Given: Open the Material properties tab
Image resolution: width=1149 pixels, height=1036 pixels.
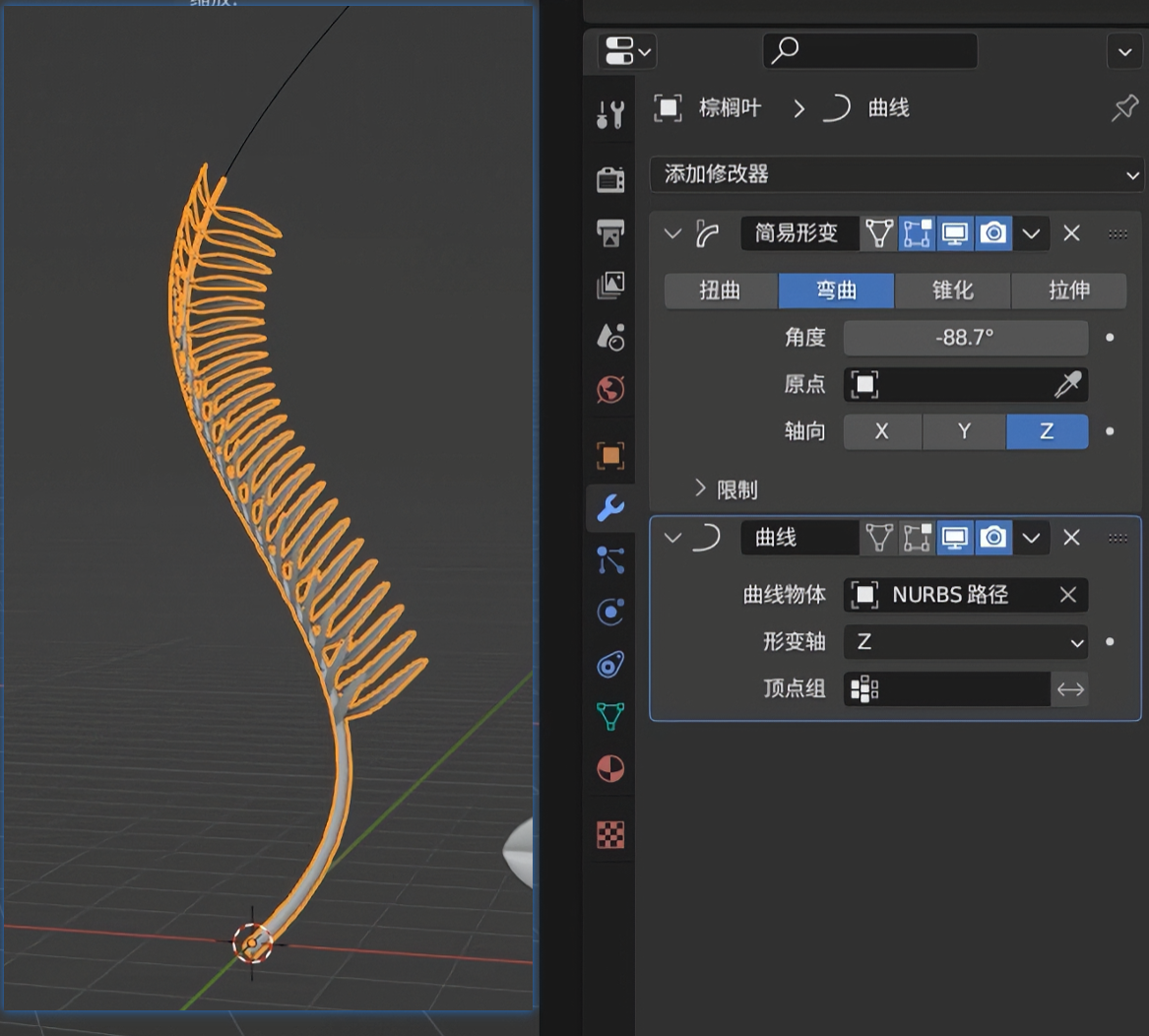Looking at the screenshot, I should click(x=610, y=768).
